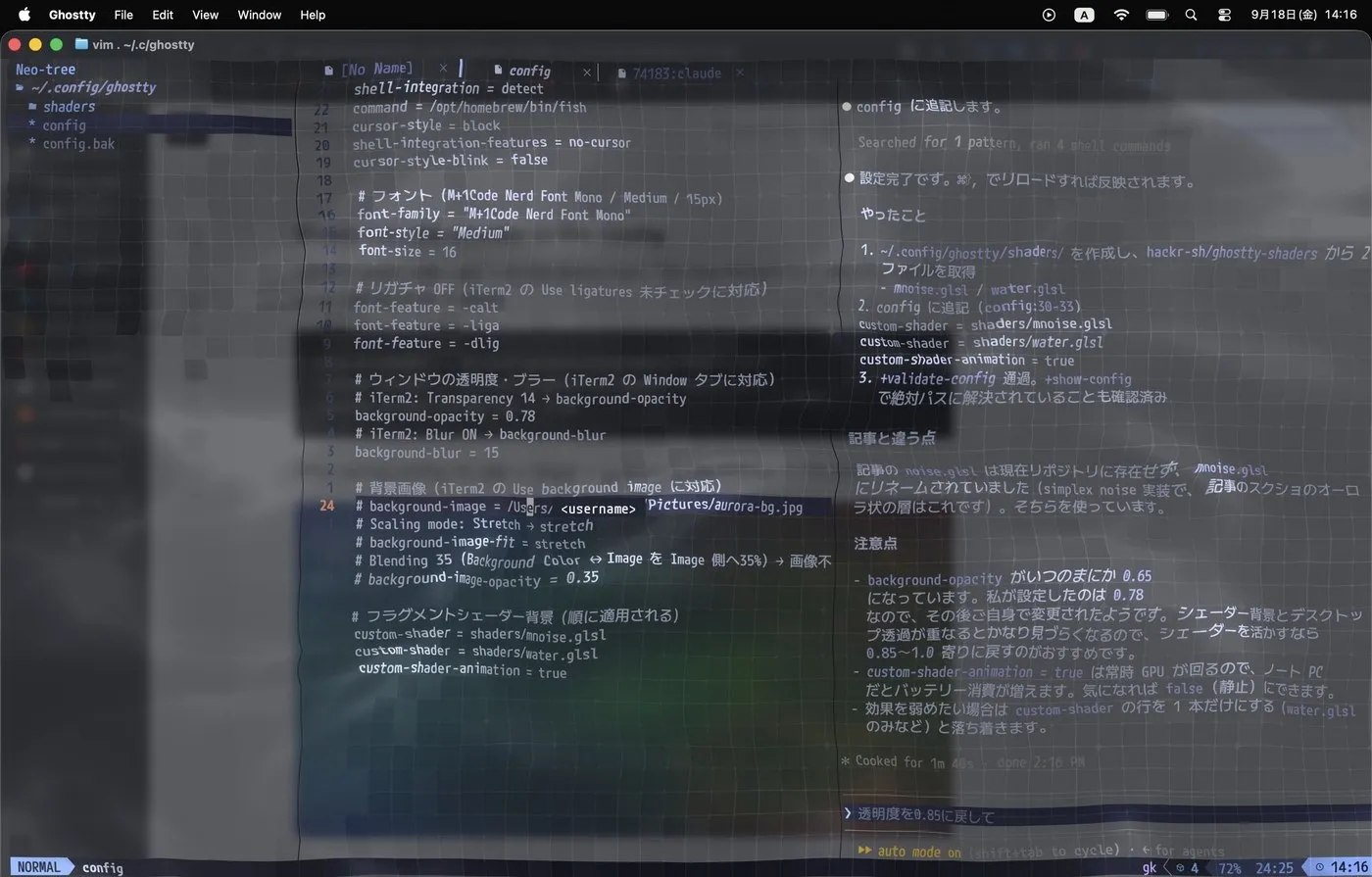Open the Apple menu
Image resolution: width=1372 pixels, height=877 pixels.
pyautogui.click(x=24, y=15)
